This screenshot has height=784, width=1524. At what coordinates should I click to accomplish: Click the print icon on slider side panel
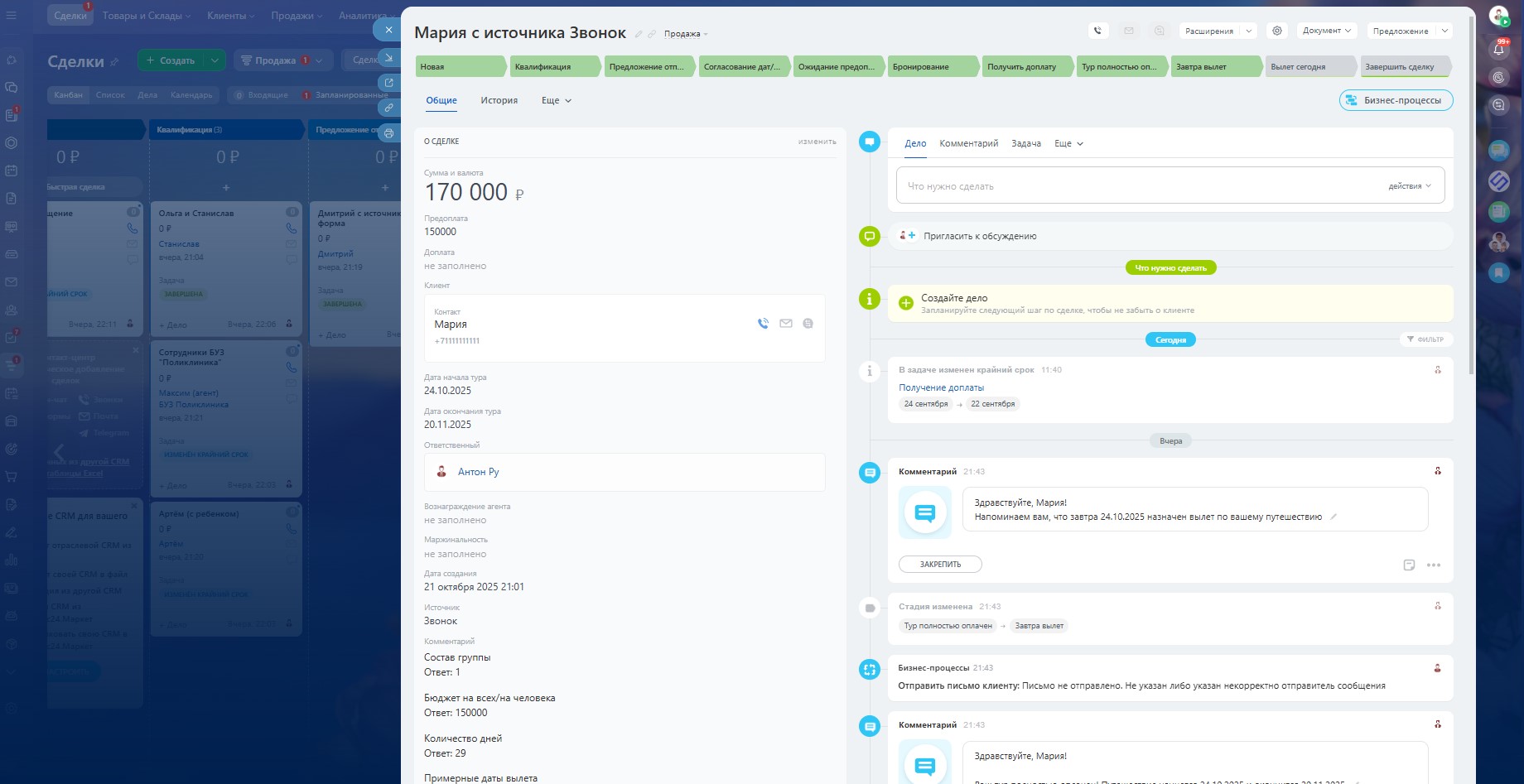click(x=388, y=133)
